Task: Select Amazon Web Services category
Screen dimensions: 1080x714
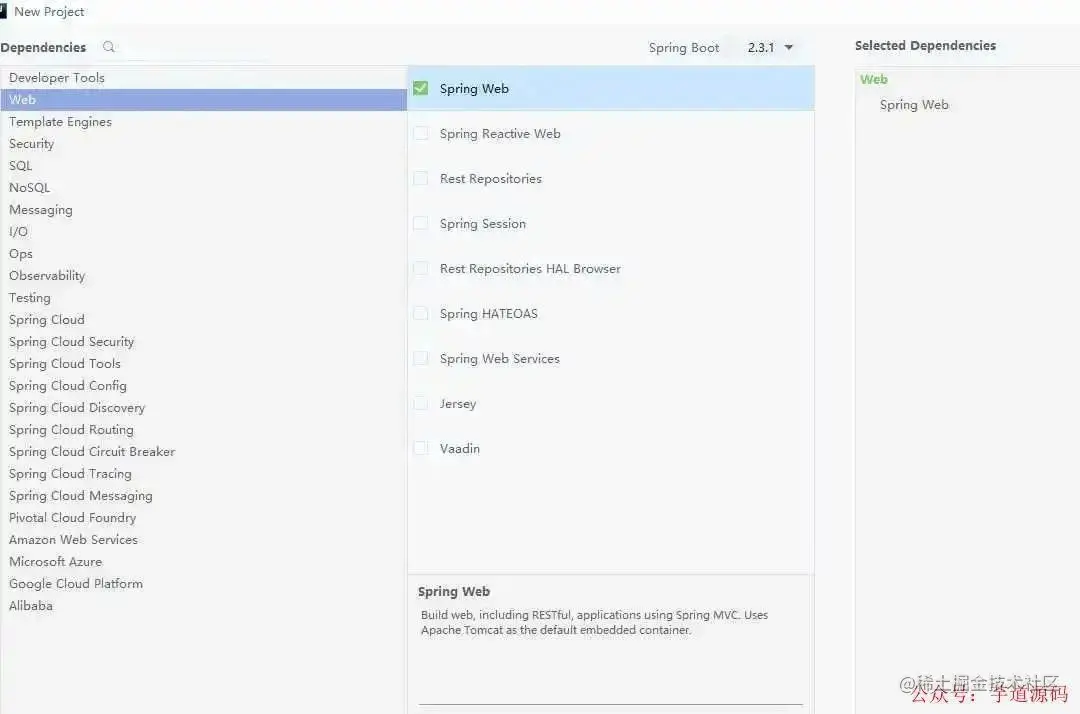Action: click(204, 540)
